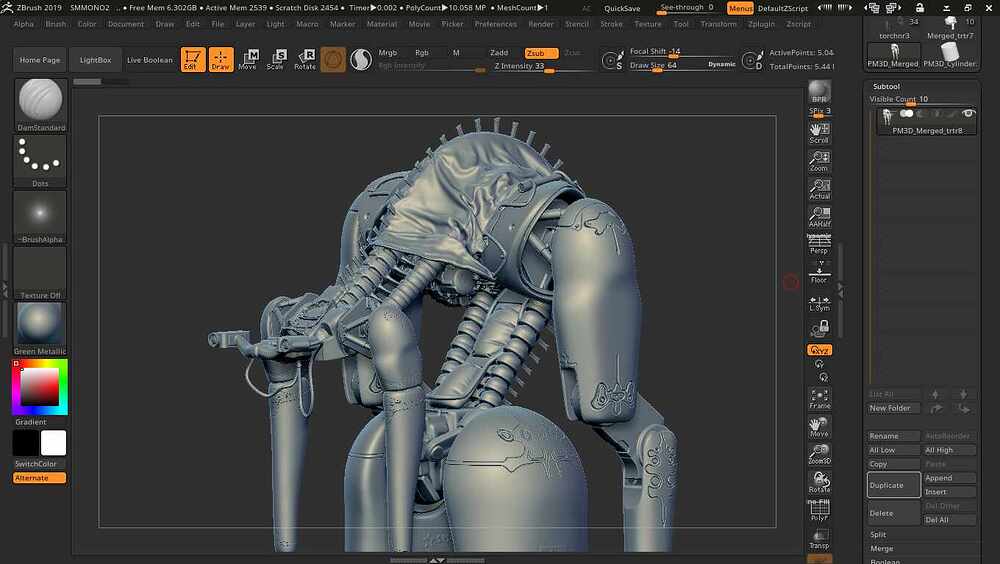Toggle the camera lock icon
The width and height of the screenshot is (1000, 564).
click(x=820, y=329)
